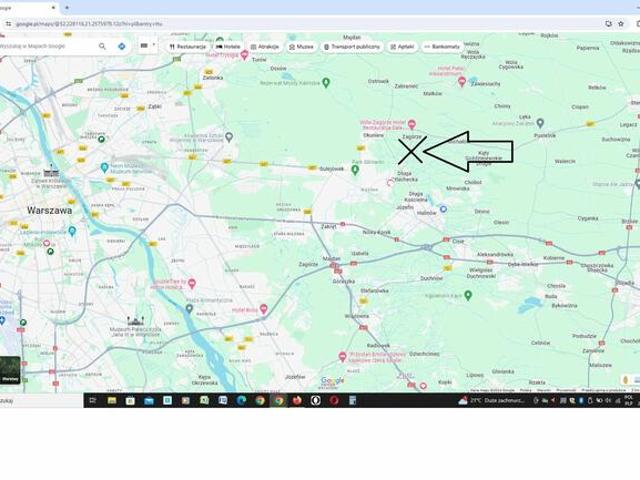Filter map by Restauracje

tap(187, 47)
